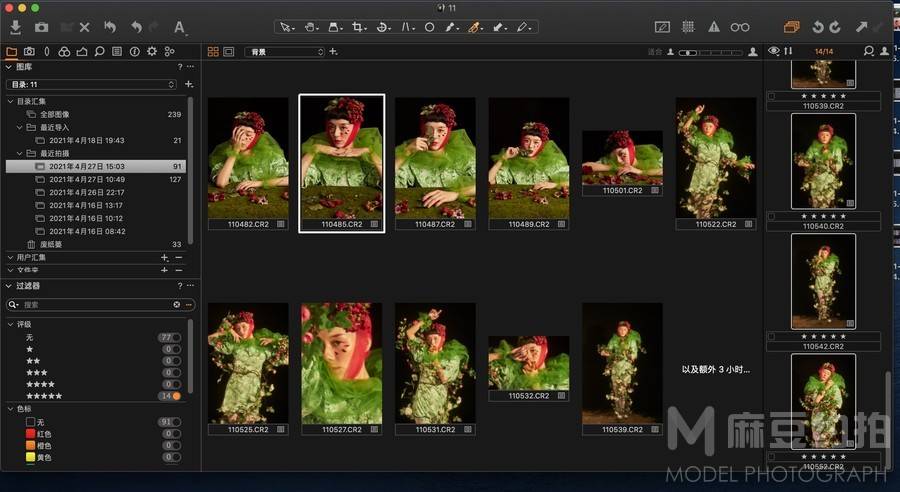Switch to the Metadata info tool tab

click(134, 52)
